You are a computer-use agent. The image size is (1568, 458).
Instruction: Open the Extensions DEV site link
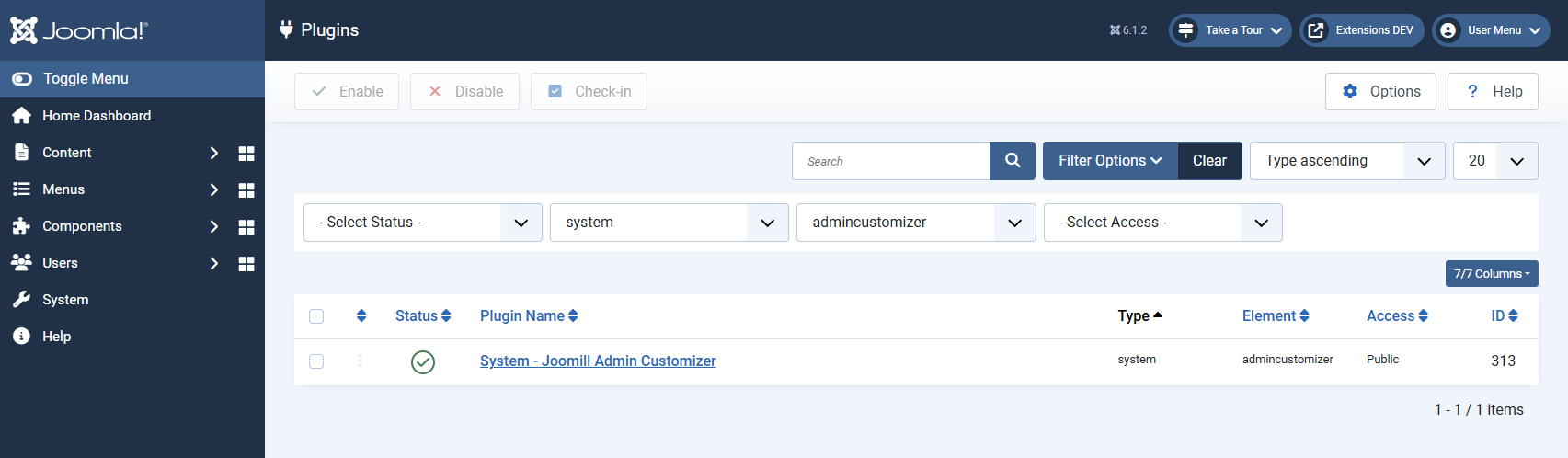click(1362, 30)
